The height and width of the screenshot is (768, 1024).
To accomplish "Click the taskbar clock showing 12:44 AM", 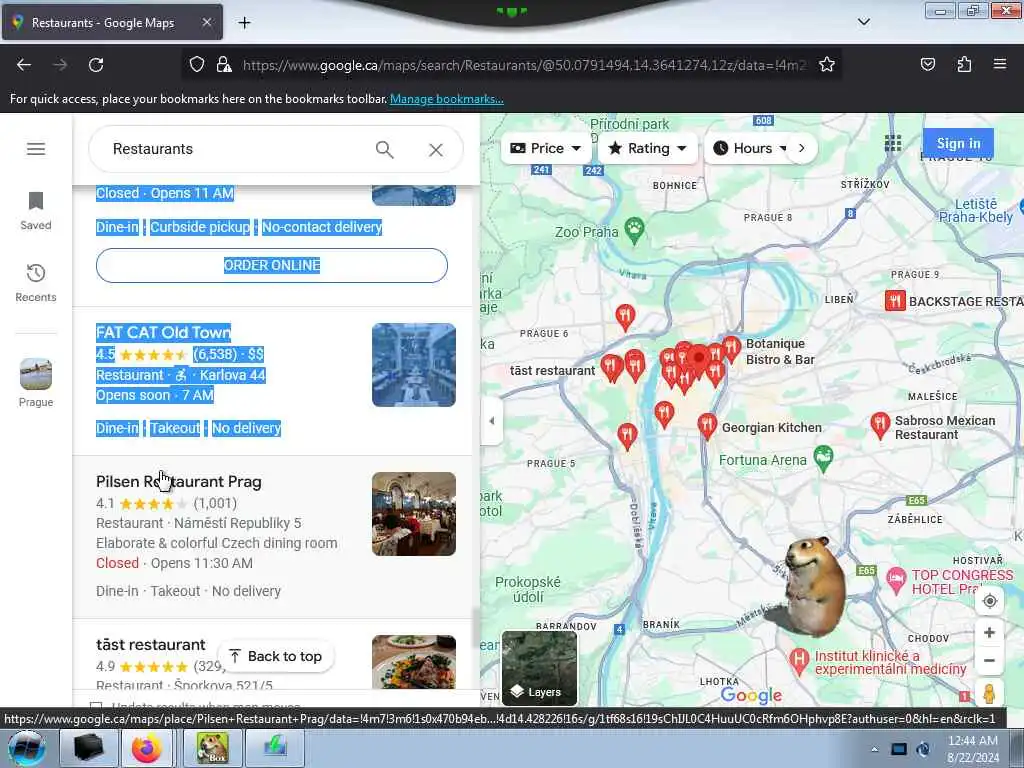I will 972,749.
